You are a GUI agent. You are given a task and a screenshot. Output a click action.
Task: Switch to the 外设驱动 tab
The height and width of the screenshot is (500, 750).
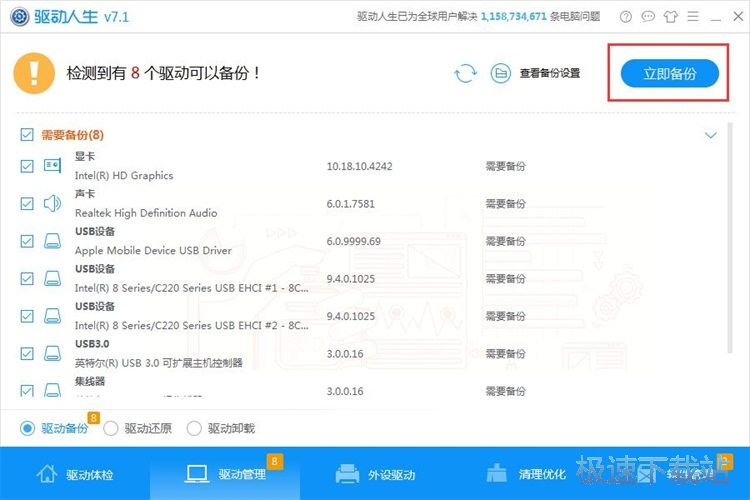(375, 474)
